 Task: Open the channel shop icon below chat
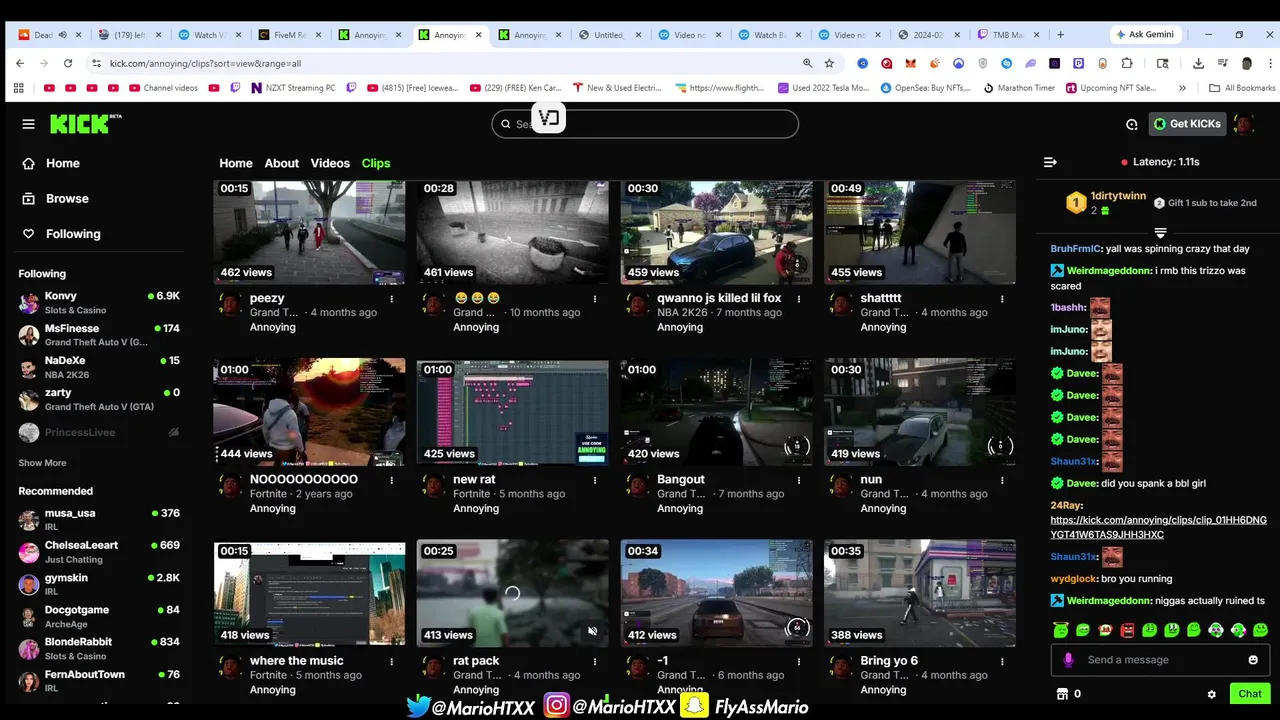pos(1062,694)
